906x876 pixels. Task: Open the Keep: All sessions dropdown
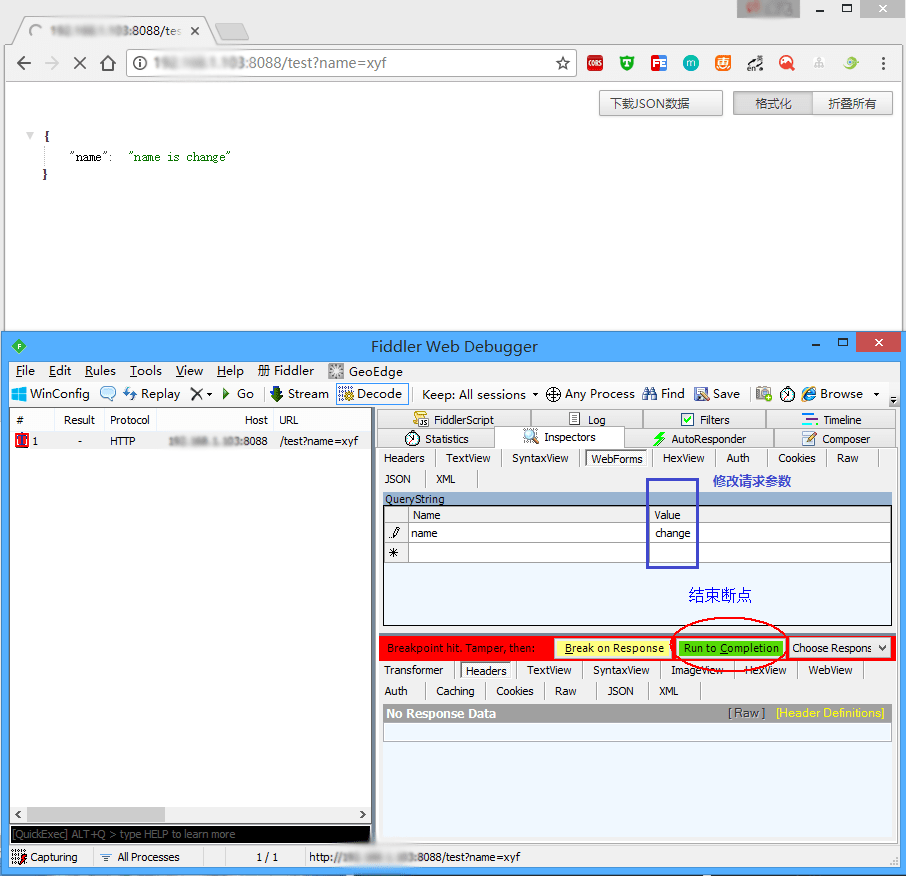[x=480, y=395]
